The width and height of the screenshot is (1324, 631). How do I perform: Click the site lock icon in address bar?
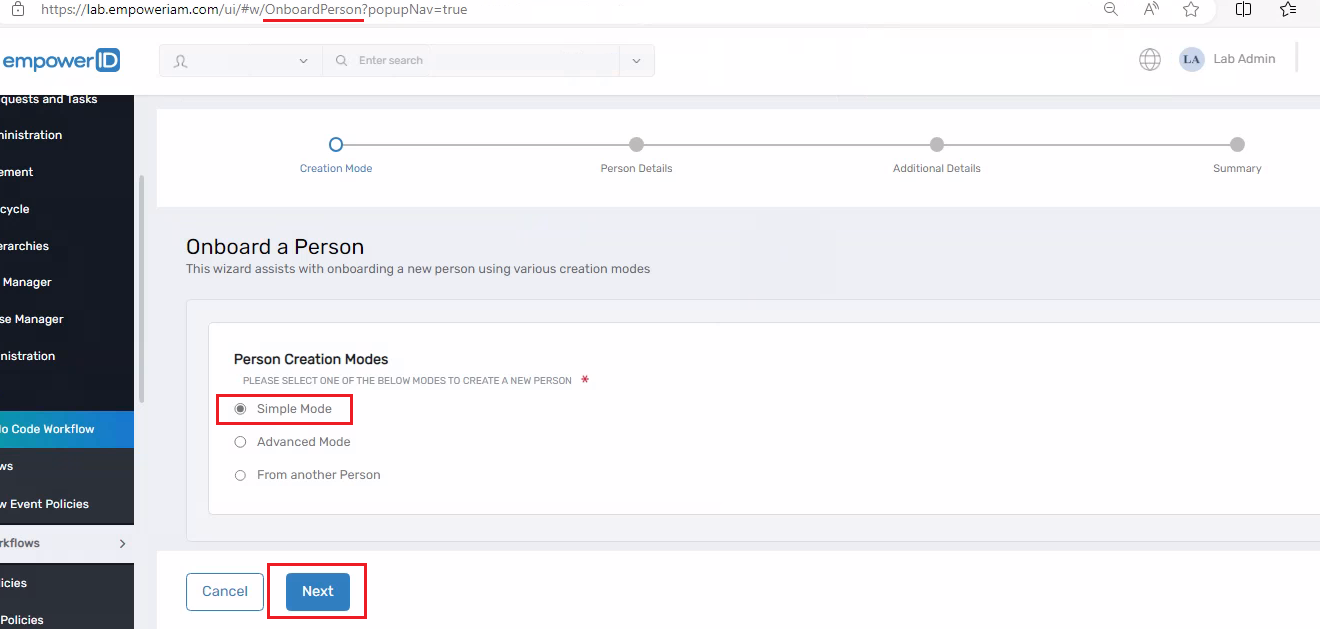pyautogui.click(x=17, y=9)
